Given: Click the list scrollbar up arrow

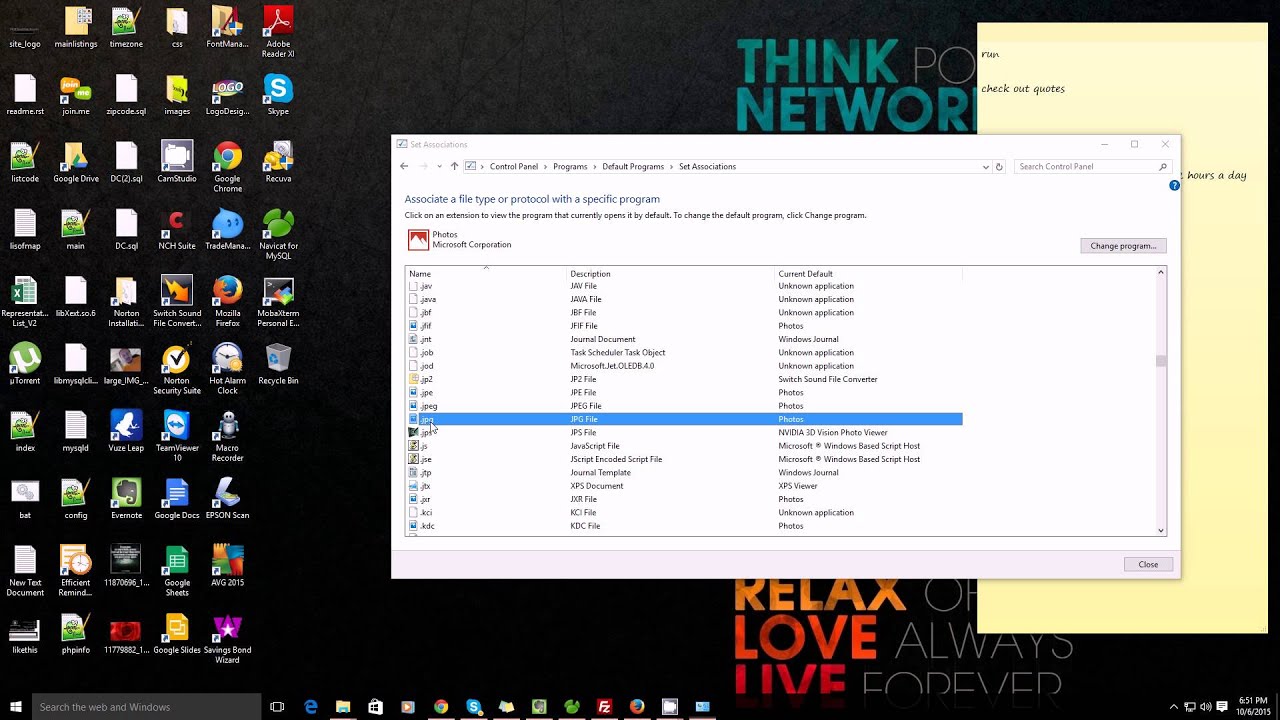Looking at the screenshot, I should tap(1161, 272).
